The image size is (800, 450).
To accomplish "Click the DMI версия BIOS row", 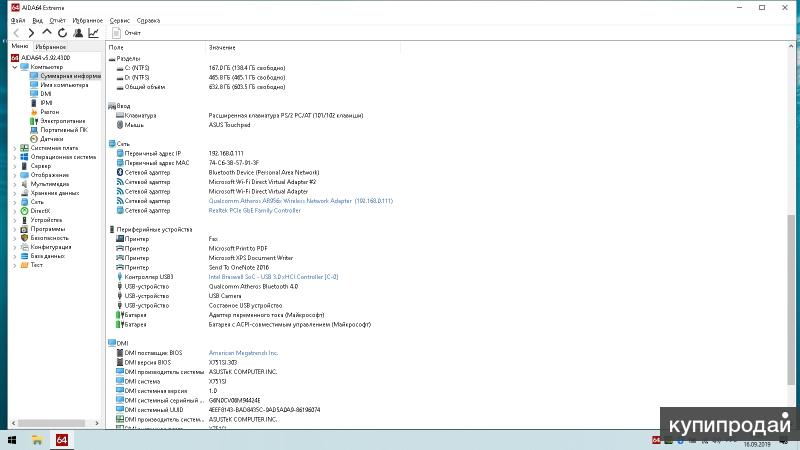I will pyautogui.click(x=177, y=362).
